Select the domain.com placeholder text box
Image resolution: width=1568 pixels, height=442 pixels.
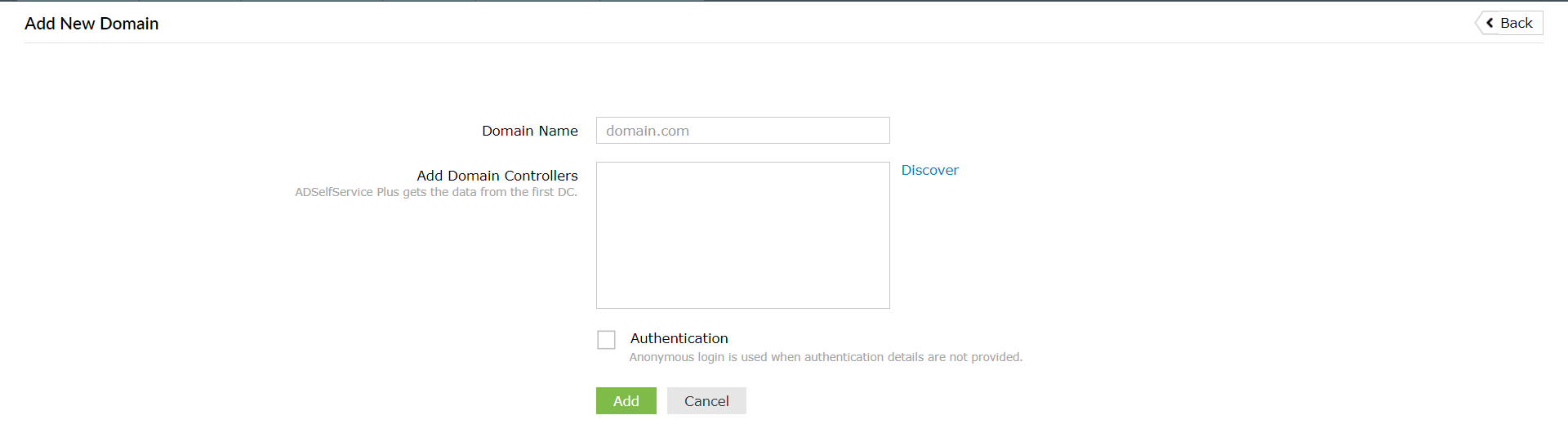point(742,131)
